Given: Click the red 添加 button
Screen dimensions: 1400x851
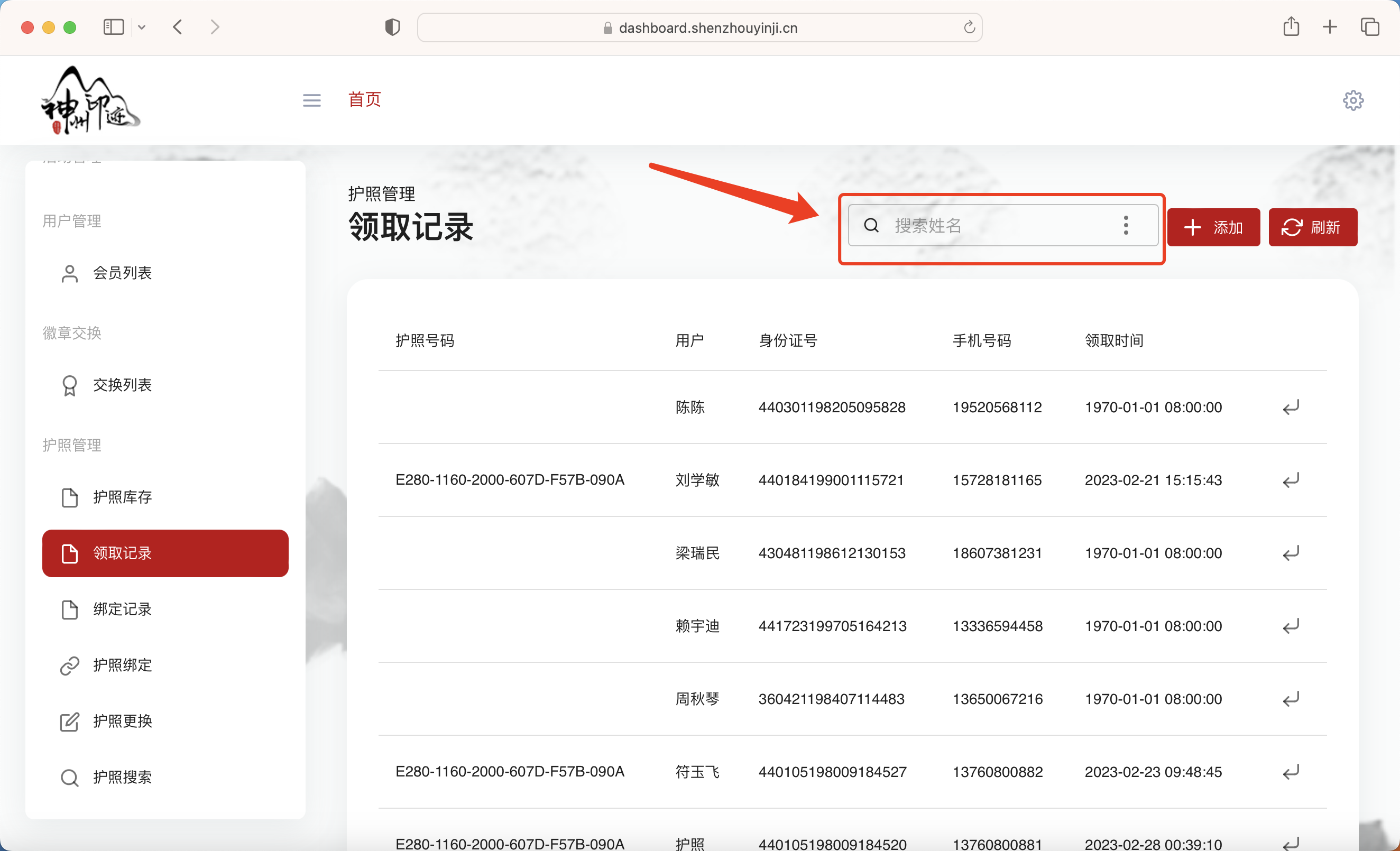Looking at the screenshot, I should click(1213, 227).
